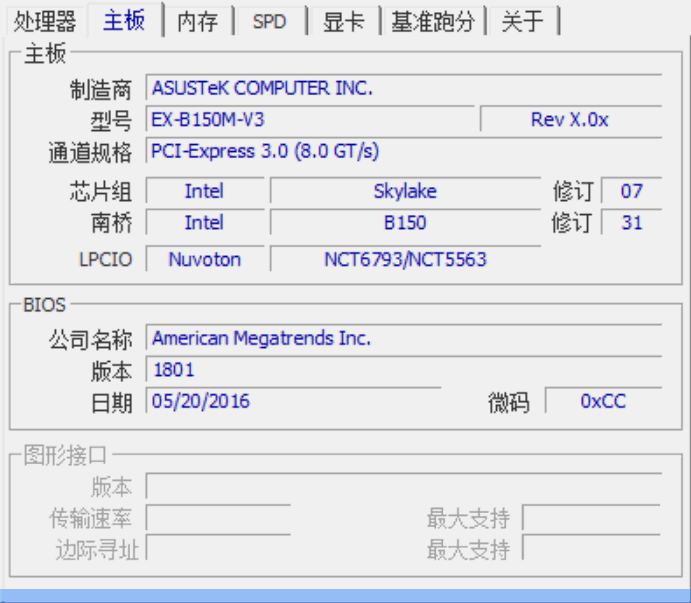
Task: Click the PCI-Express 3.0 (8.0 GT/s) value
Action: click(404, 151)
